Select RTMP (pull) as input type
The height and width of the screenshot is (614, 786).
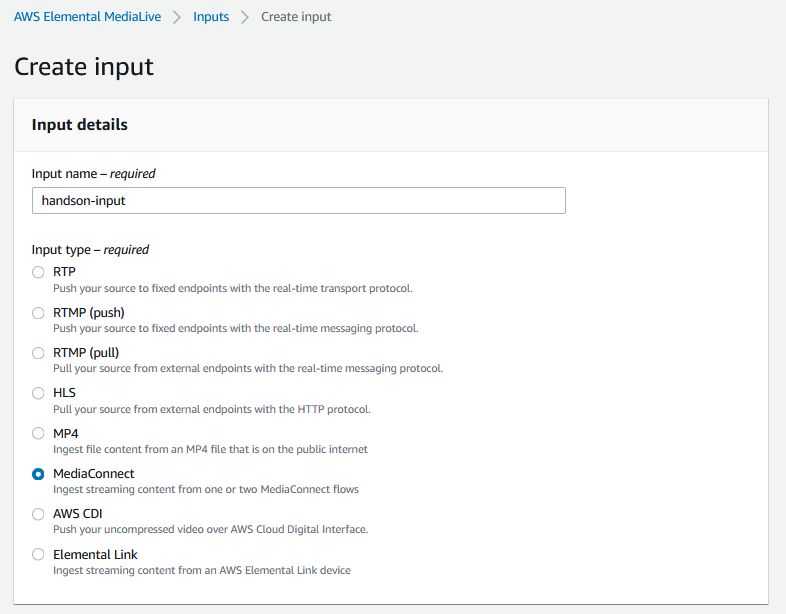[x=38, y=353]
